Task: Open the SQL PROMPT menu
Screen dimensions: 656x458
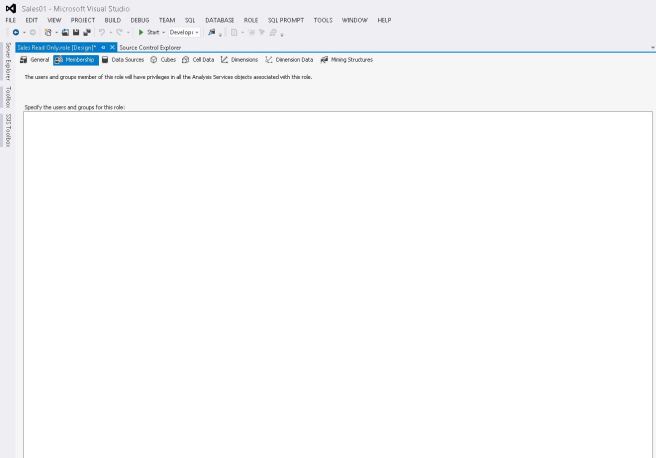Action: [x=285, y=20]
